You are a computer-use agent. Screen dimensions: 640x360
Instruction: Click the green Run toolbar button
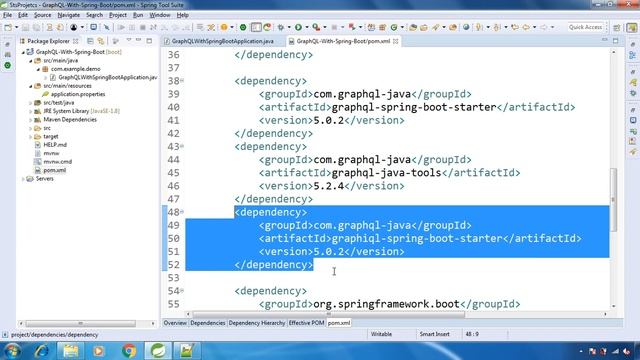298,27
